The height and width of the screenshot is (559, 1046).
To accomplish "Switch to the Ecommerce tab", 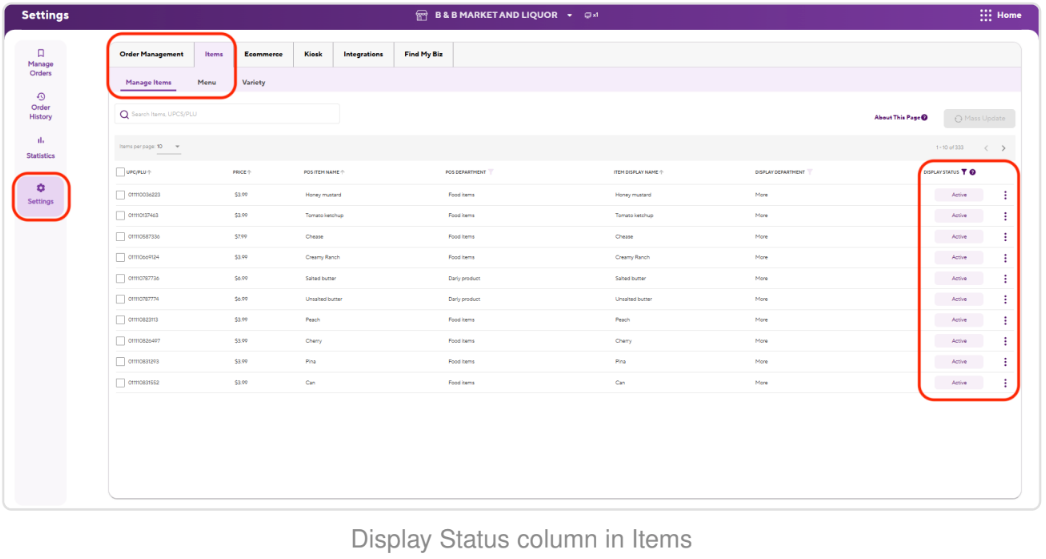I will click(263, 54).
